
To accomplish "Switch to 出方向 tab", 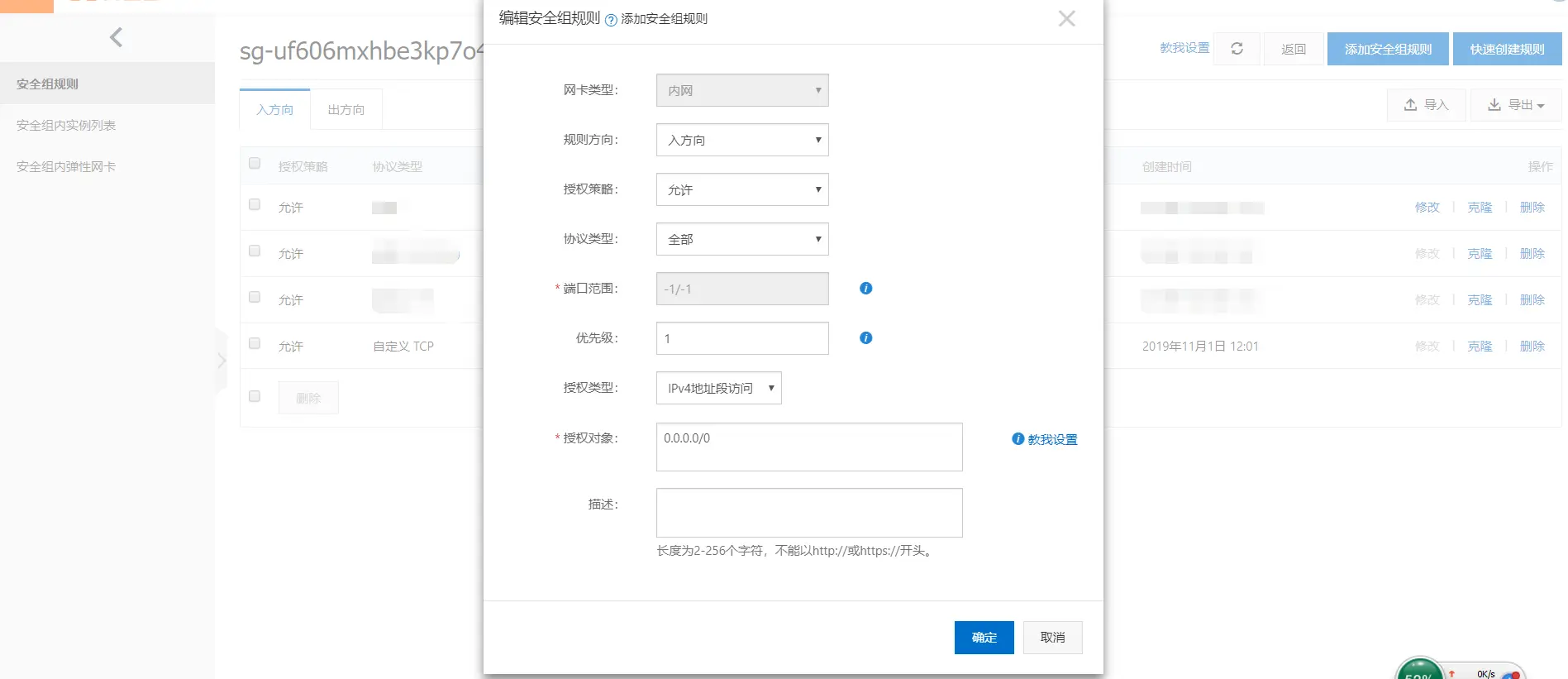I will (x=346, y=109).
